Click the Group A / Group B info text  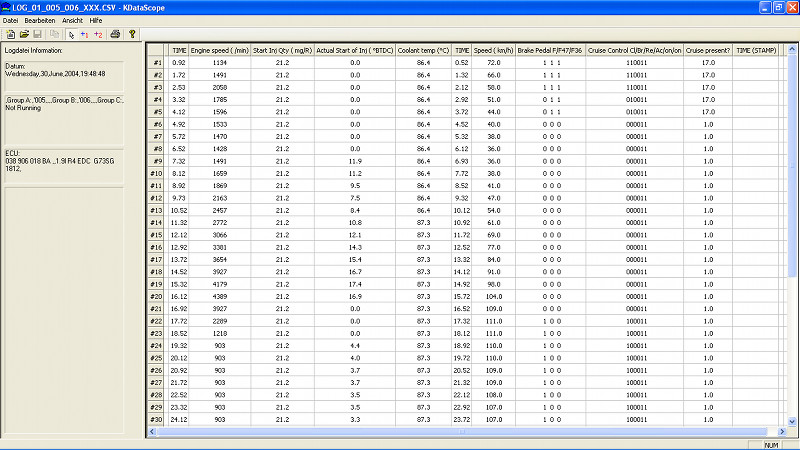(64, 100)
